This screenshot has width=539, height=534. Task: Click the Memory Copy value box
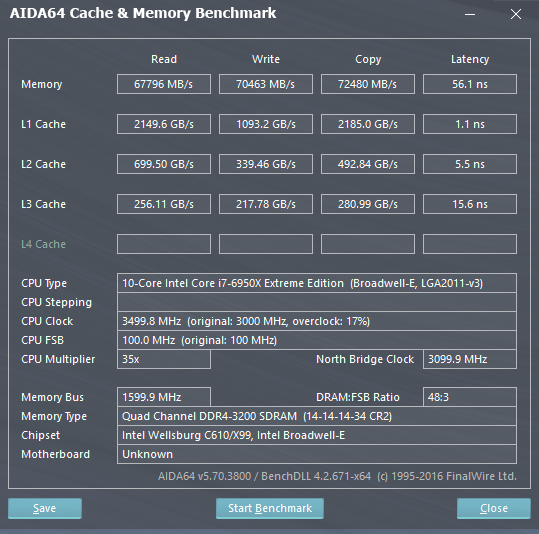[x=368, y=84]
